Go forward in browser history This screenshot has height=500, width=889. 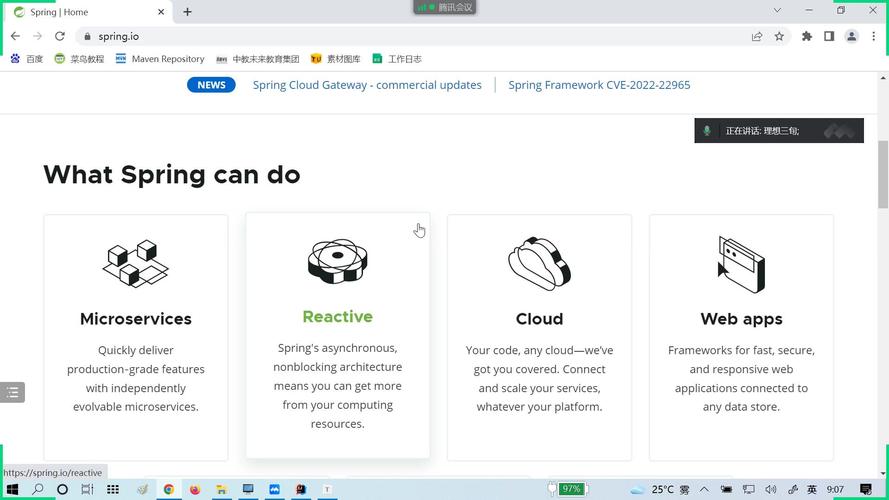pos(37,36)
